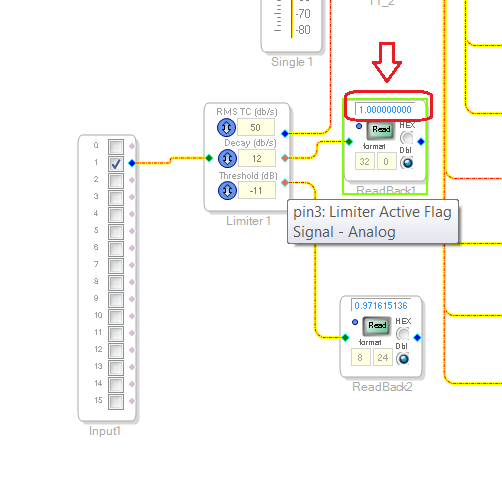Click Input1 channel 15 output pin

(x=132, y=401)
